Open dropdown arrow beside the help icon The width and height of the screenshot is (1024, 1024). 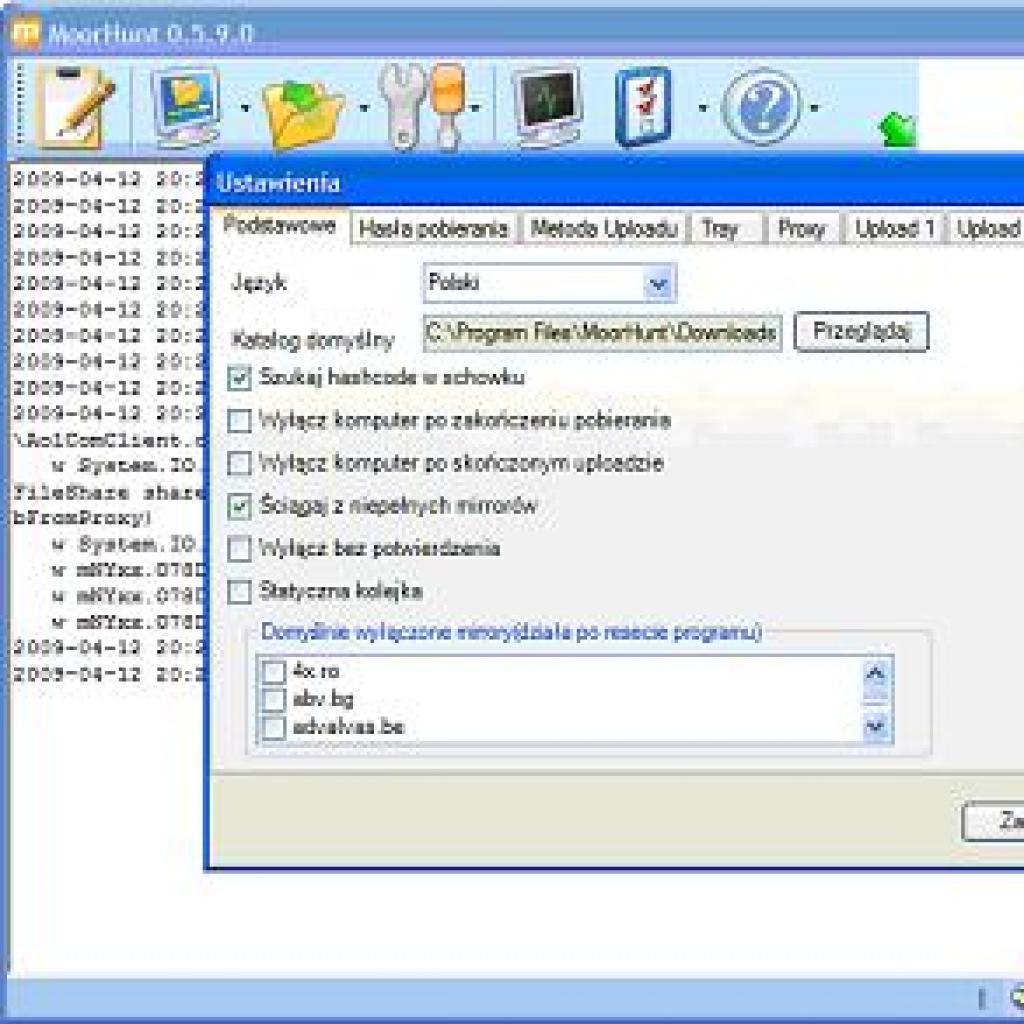(814, 108)
